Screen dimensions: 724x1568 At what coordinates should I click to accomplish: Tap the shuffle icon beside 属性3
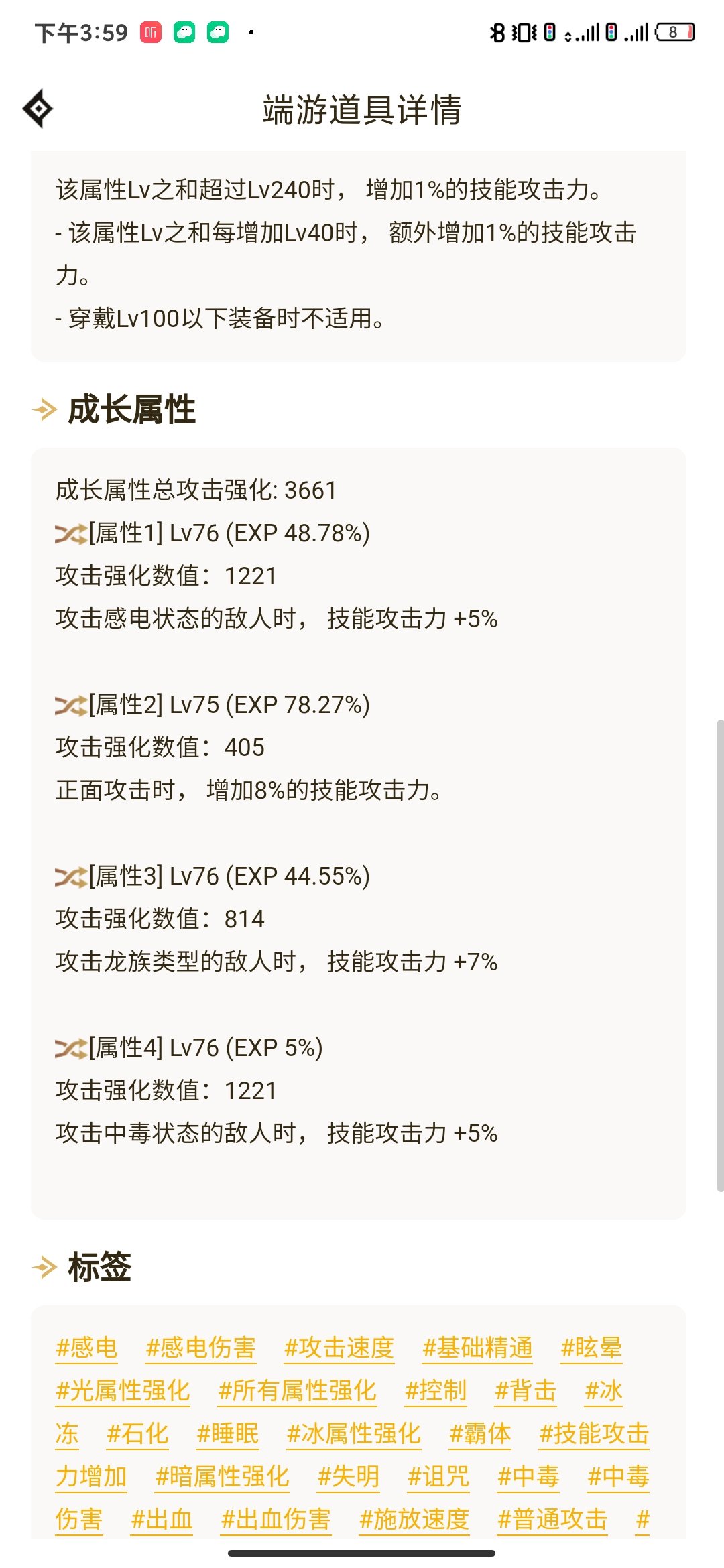pyautogui.click(x=71, y=877)
